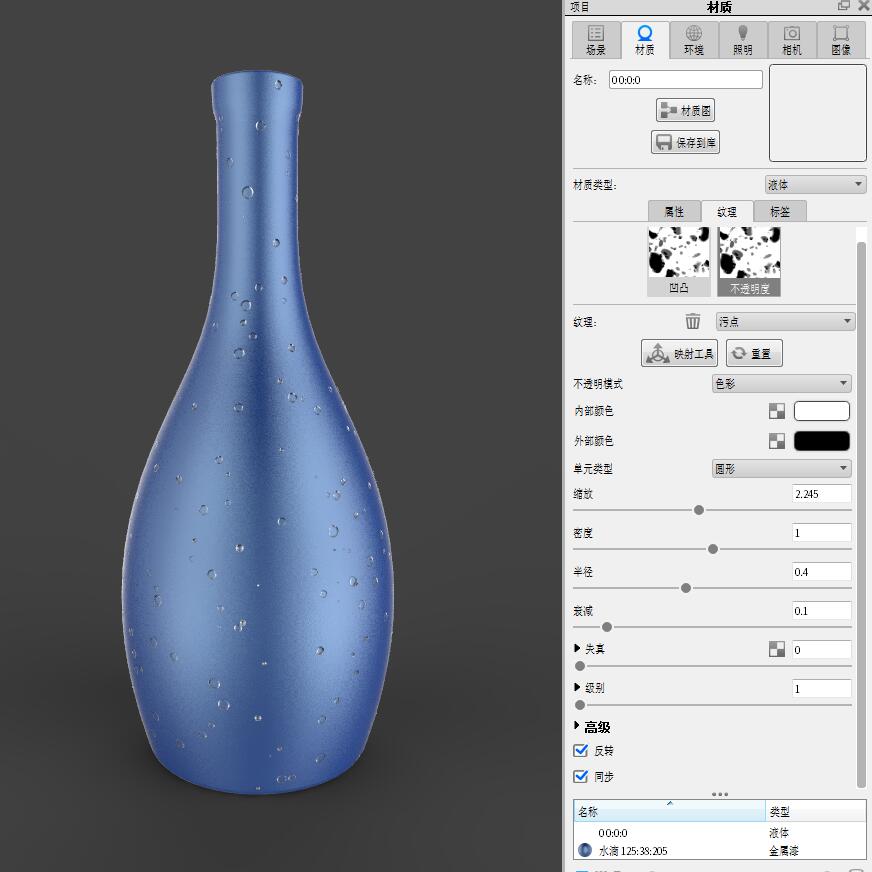Screen dimensions: 872x872
Task: Click the panel vertical scrollbar
Action: (x=861, y=514)
